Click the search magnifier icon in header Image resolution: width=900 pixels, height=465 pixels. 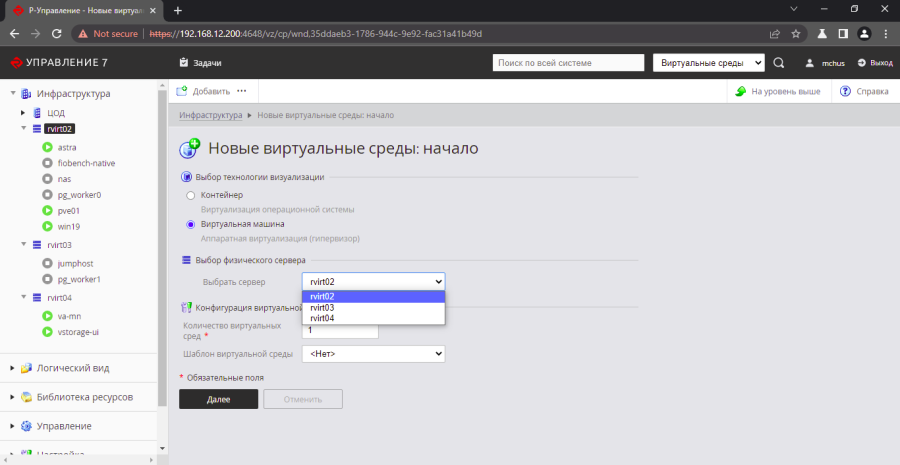click(x=780, y=63)
